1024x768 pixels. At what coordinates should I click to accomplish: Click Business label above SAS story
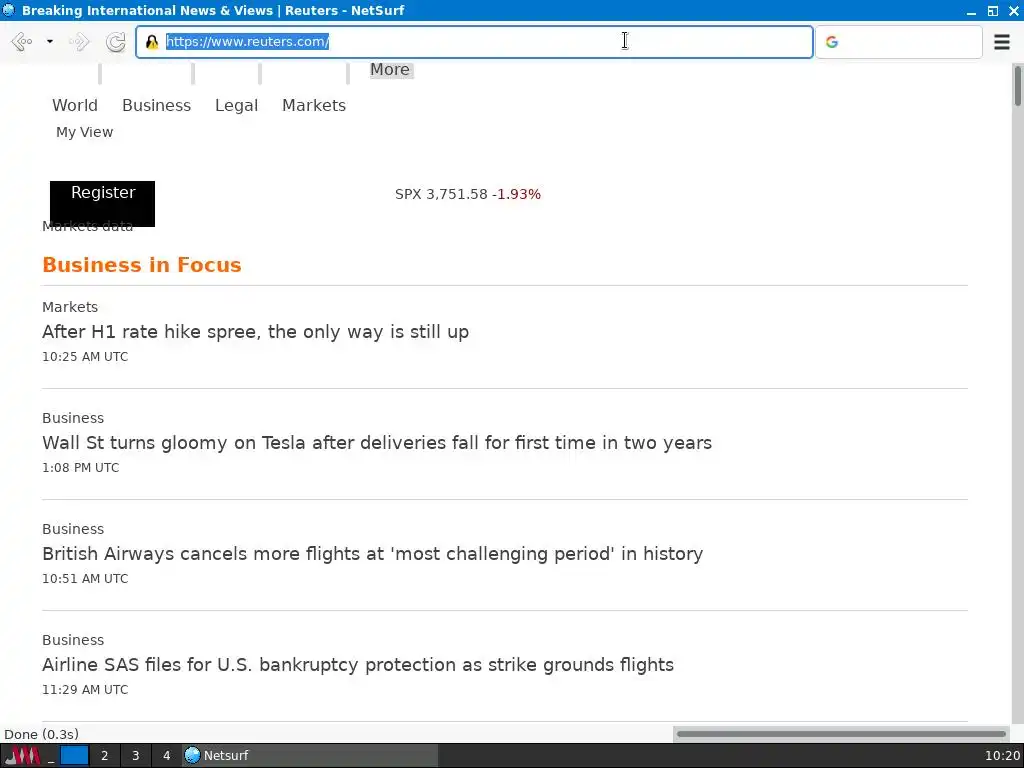click(x=73, y=640)
